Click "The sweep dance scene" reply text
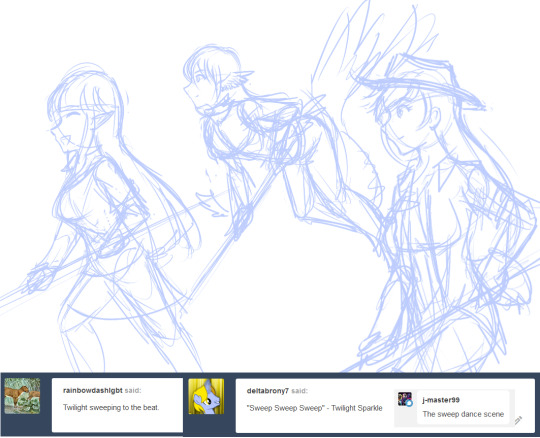 pyautogui.click(x=463, y=414)
